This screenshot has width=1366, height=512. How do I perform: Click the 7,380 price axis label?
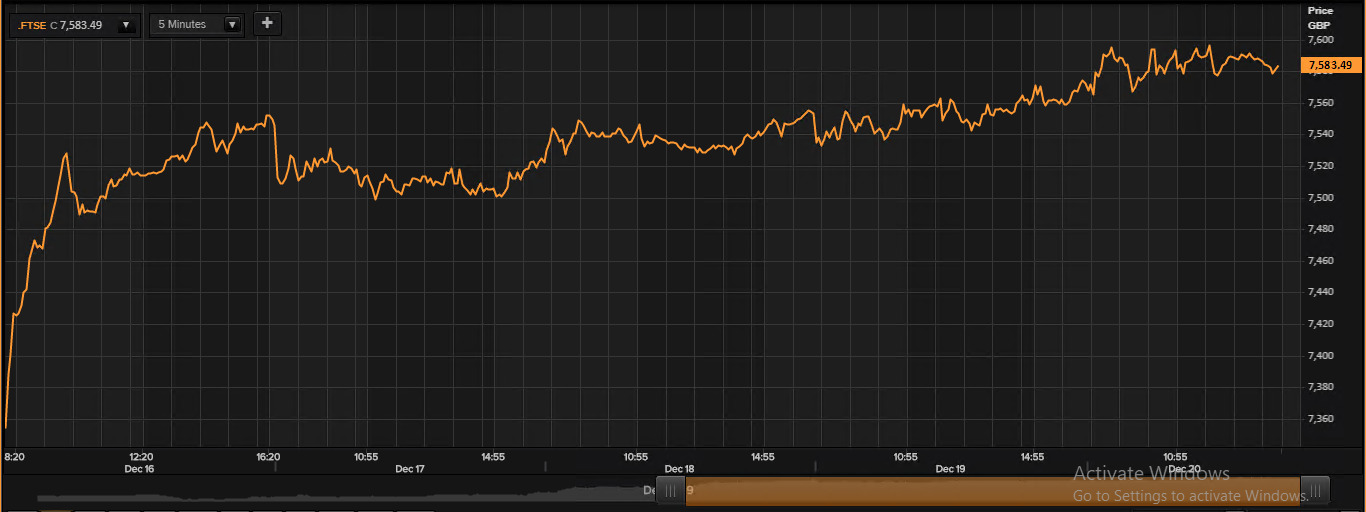[1320, 387]
